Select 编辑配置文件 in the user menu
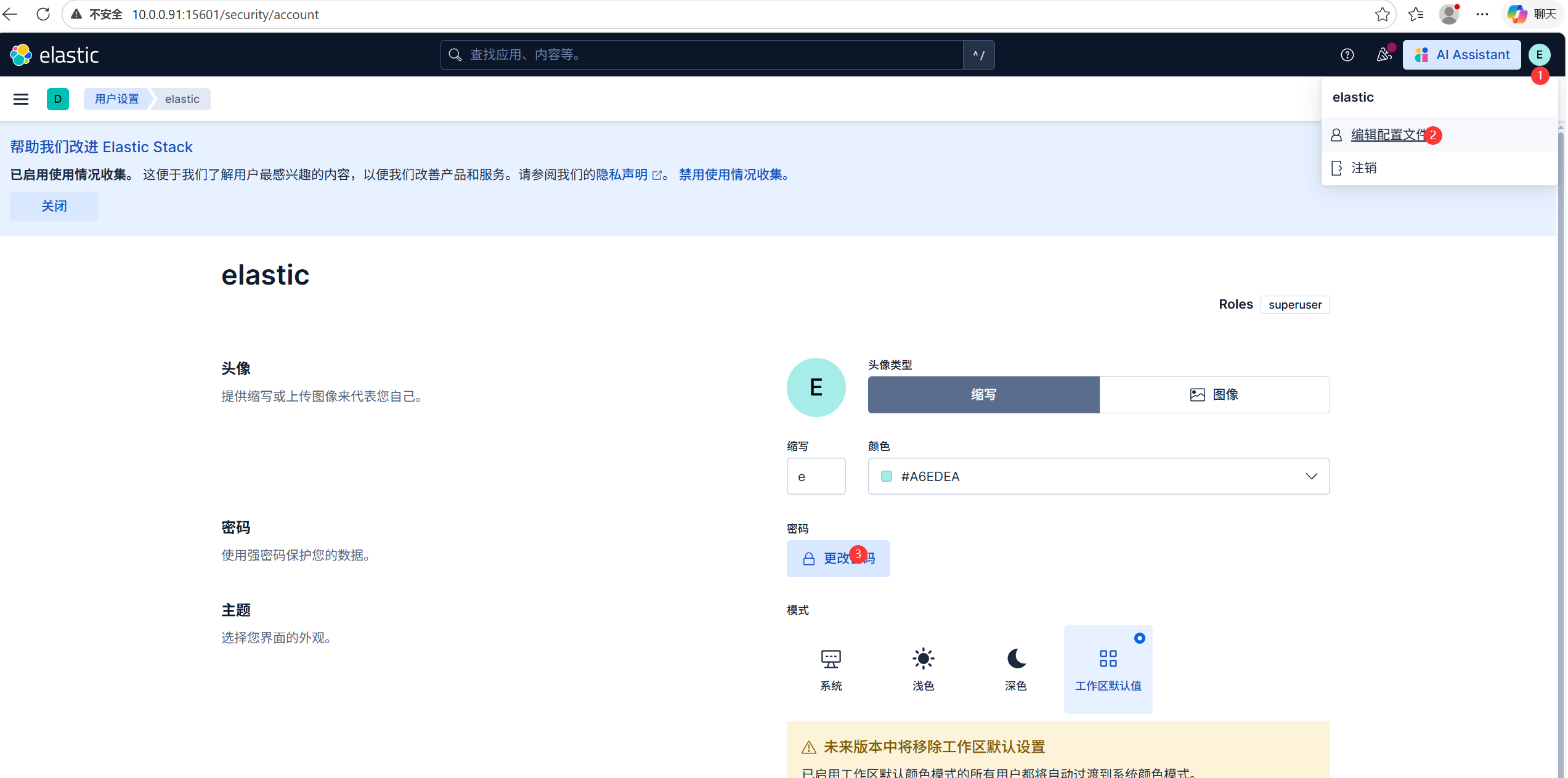This screenshot has height=778, width=1568. coord(1387,135)
